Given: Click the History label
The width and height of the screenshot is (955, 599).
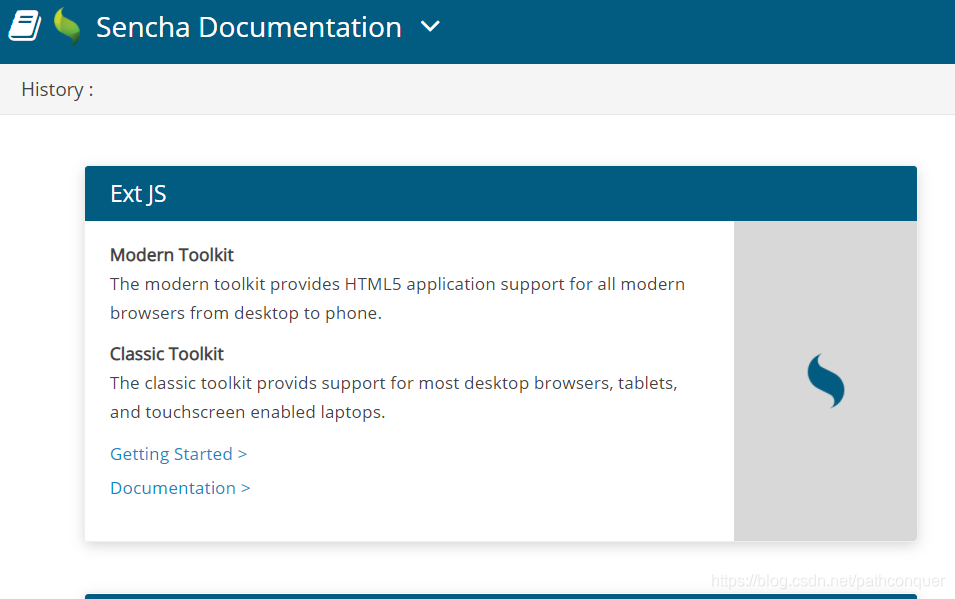Looking at the screenshot, I should point(57,90).
